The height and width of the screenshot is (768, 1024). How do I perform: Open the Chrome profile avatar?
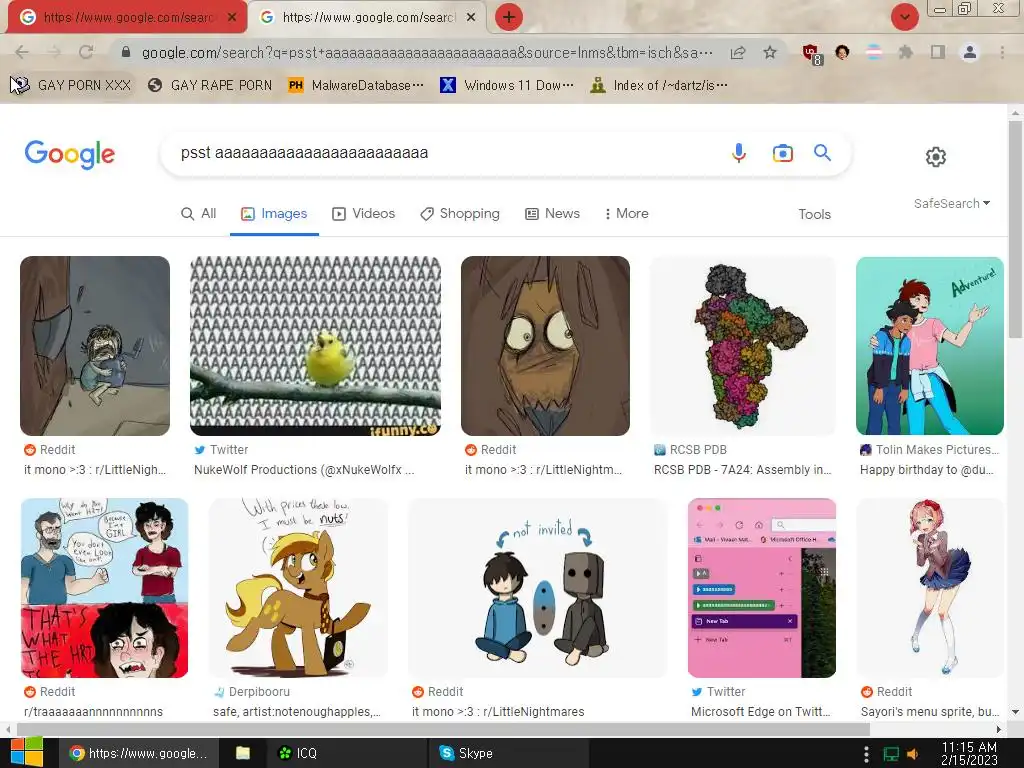(x=970, y=52)
